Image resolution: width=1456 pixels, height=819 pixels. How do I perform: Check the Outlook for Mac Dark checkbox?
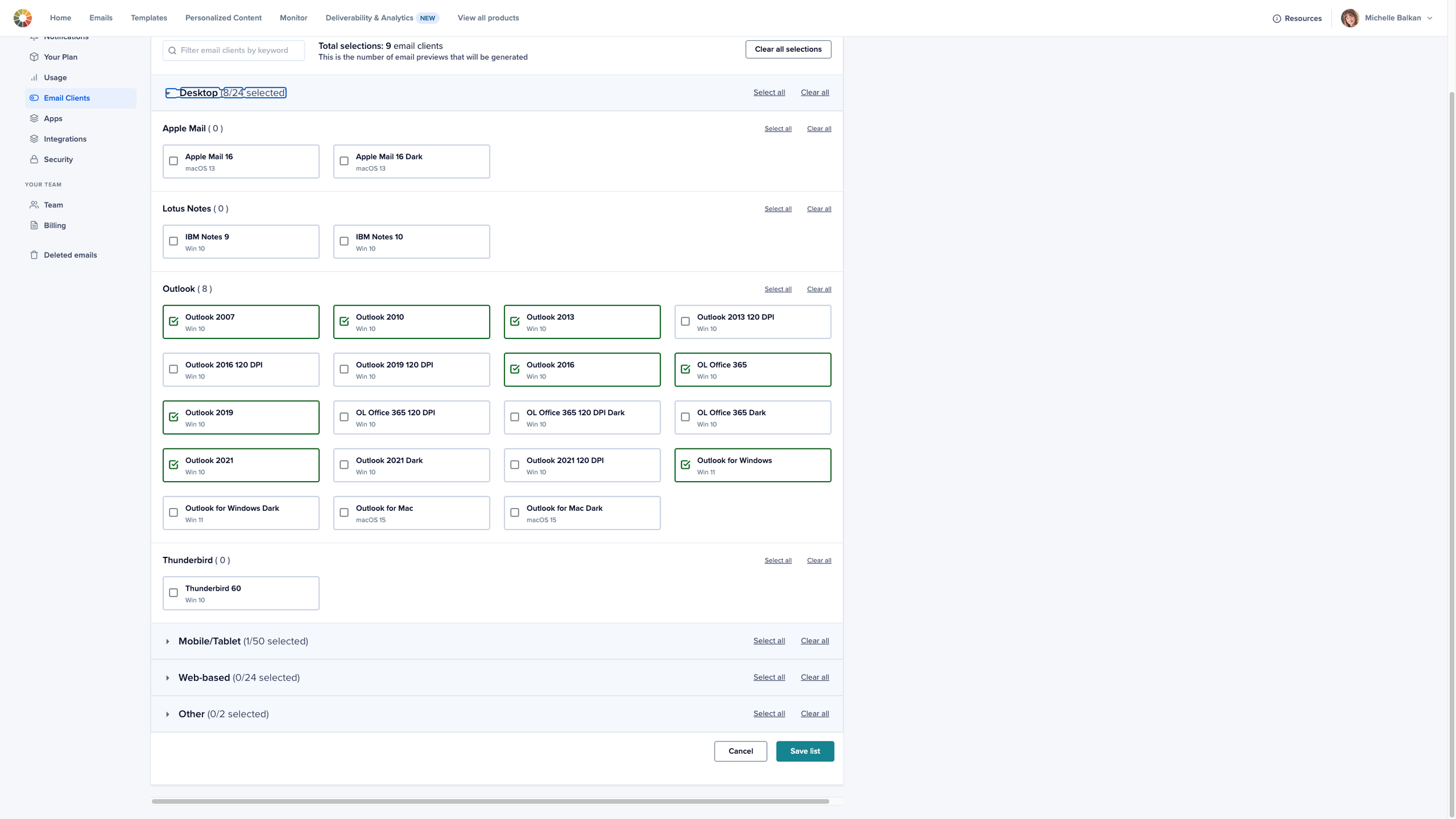(515, 513)
